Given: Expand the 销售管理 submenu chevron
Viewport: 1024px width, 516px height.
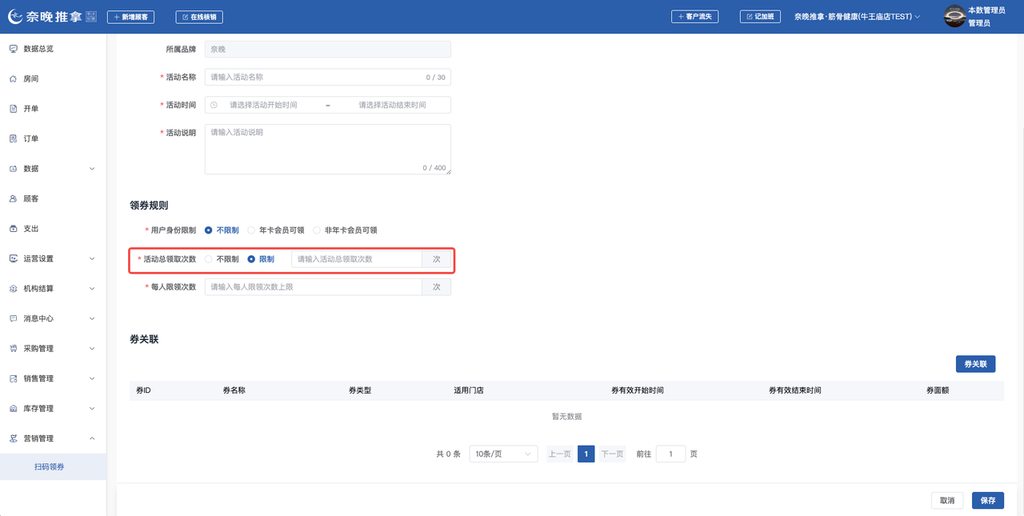Looking at the screenshot, I should click(x=92, y=379).
